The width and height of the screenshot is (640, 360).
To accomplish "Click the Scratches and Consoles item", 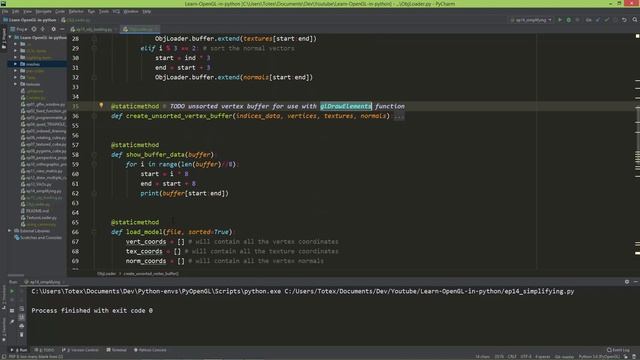I will (x=38, y=237).
